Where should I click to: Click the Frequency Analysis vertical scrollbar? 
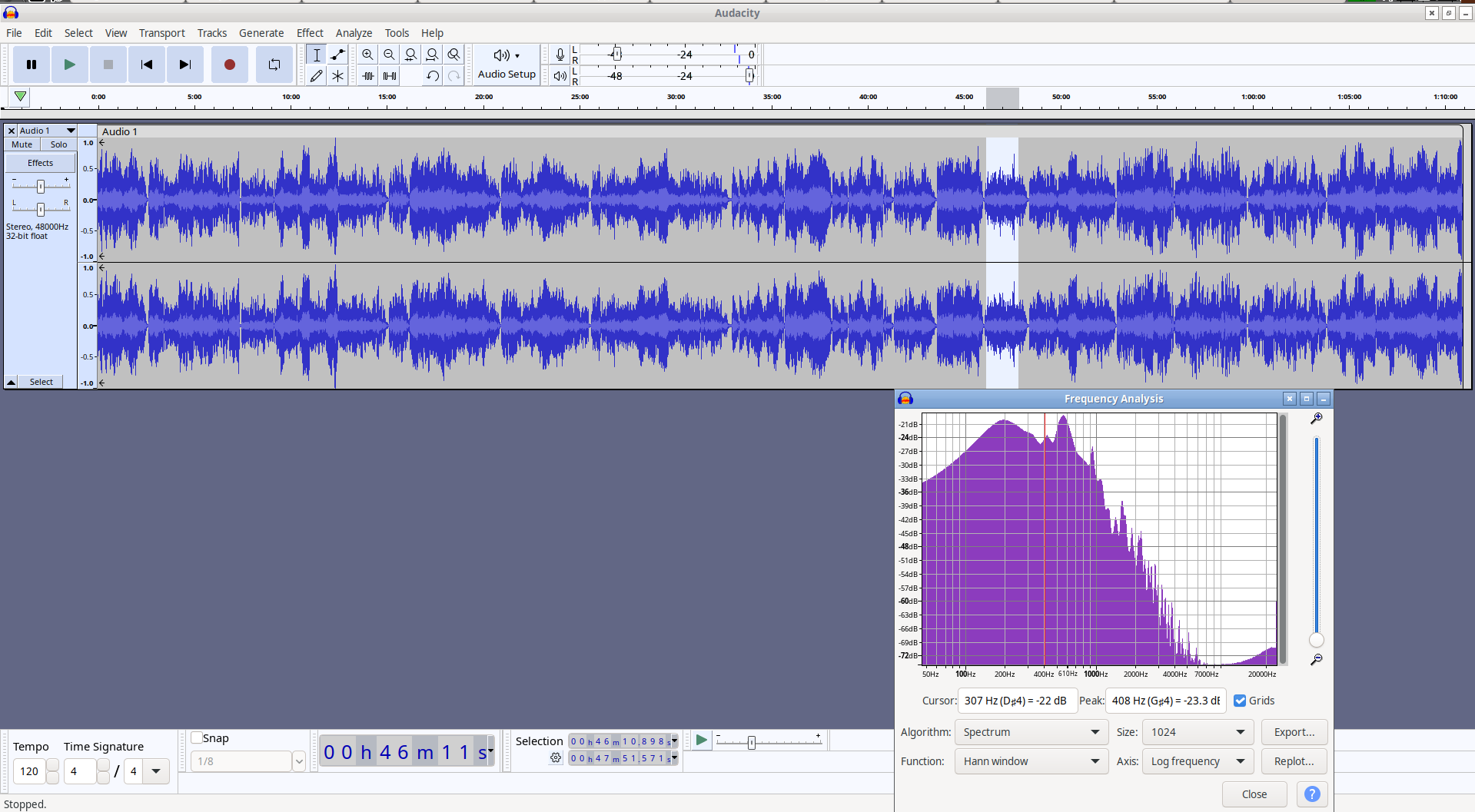coord(1283,539)
